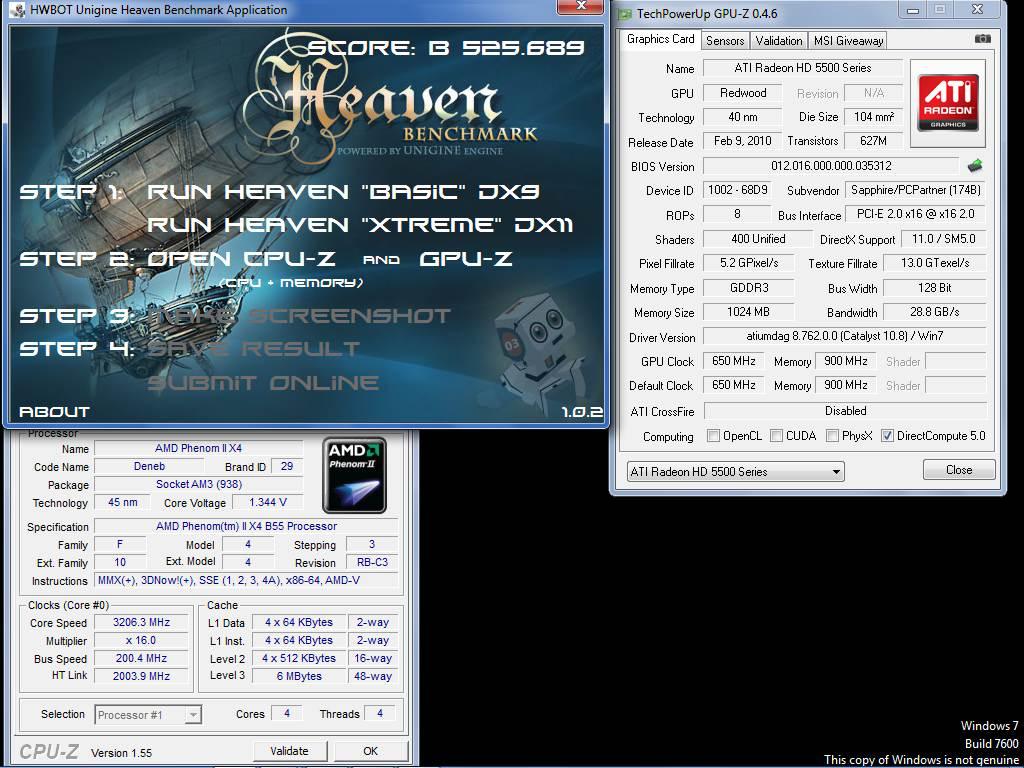Click the Texture Fillrate 13.0 GTexel/s field

point(935,263)
